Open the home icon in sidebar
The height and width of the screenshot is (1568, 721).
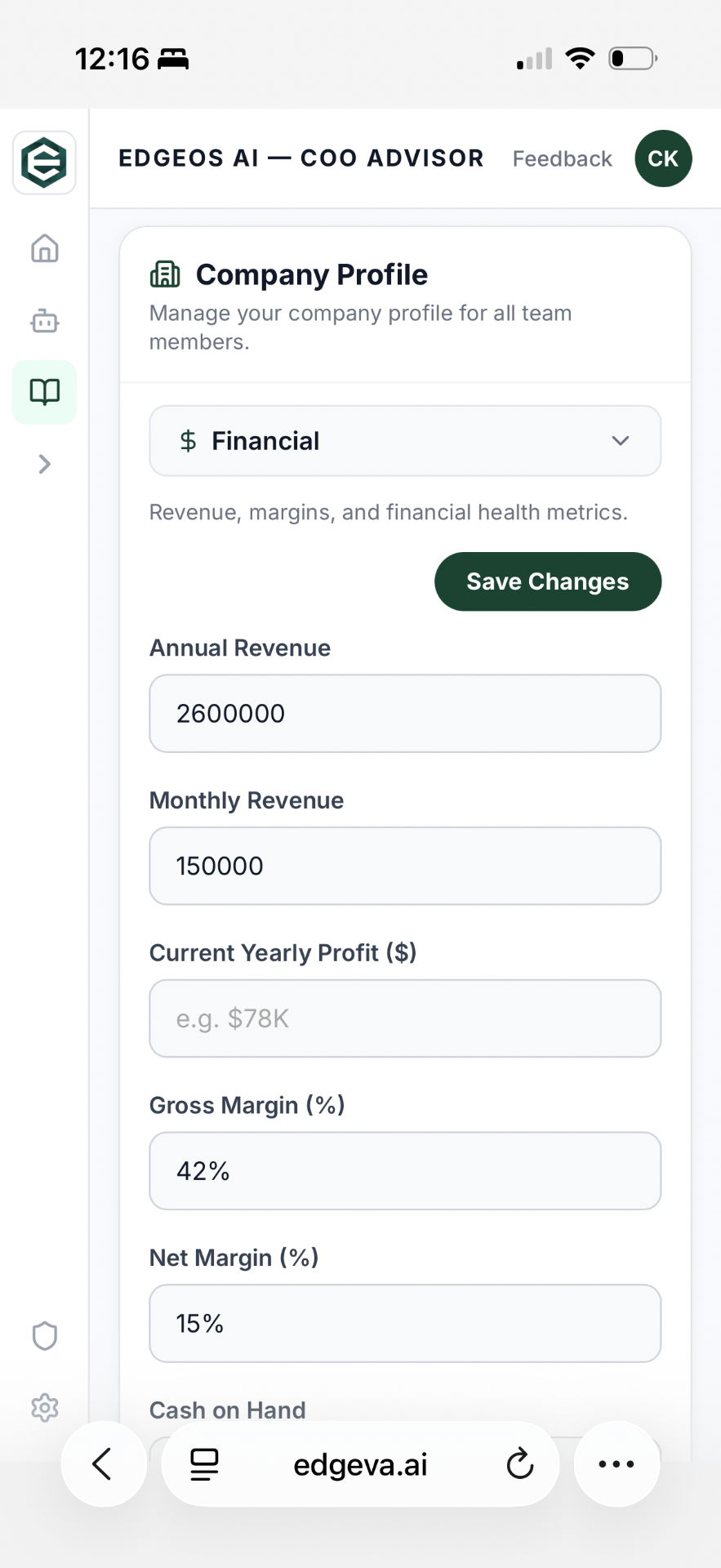[x=45, y=248]
